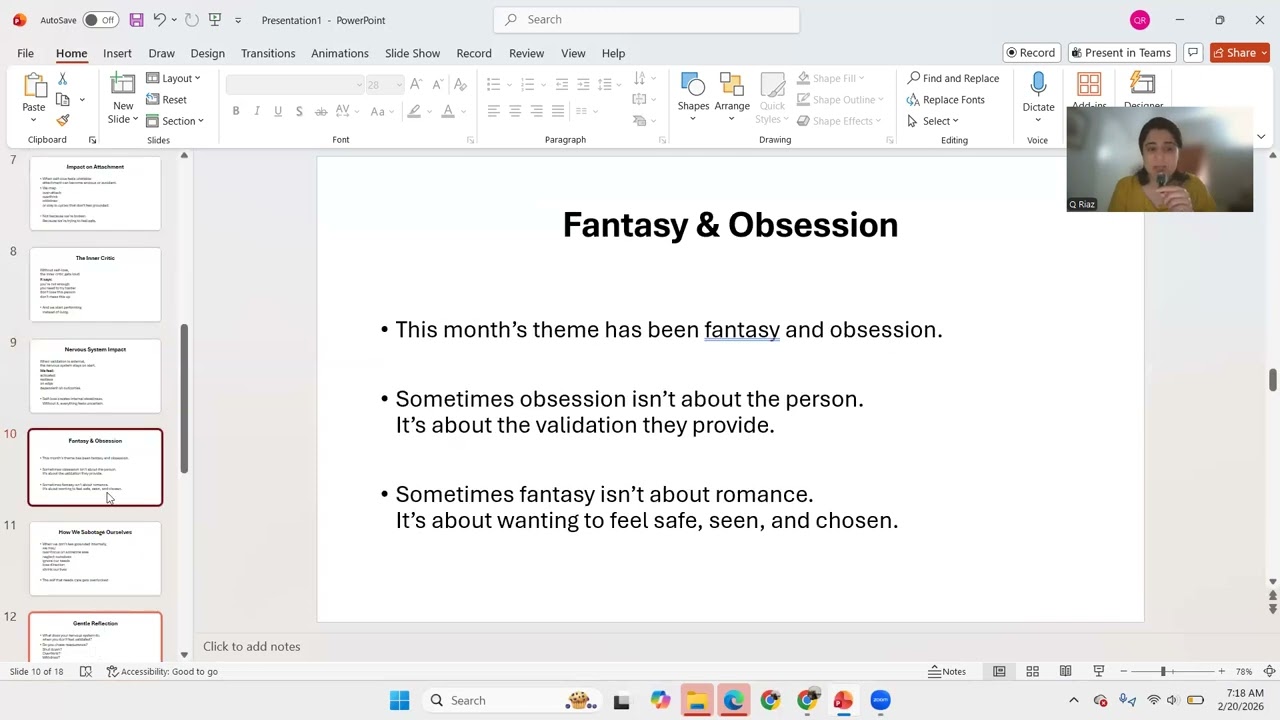Click the Record button
The width and height of the screenshot is (1280, 720).
[1031, 53]
